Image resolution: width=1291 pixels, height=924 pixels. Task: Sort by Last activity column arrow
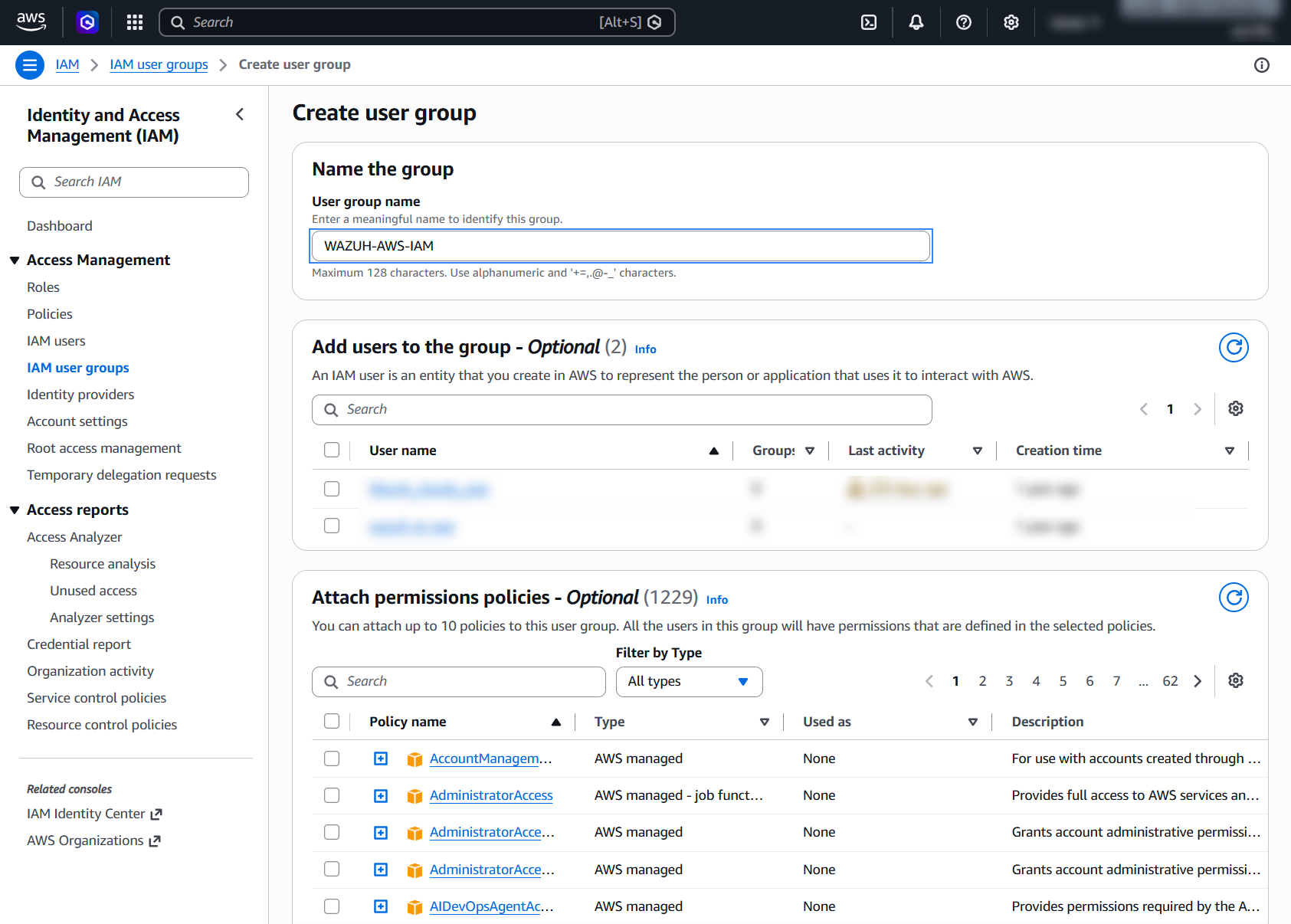coord(978,451)
